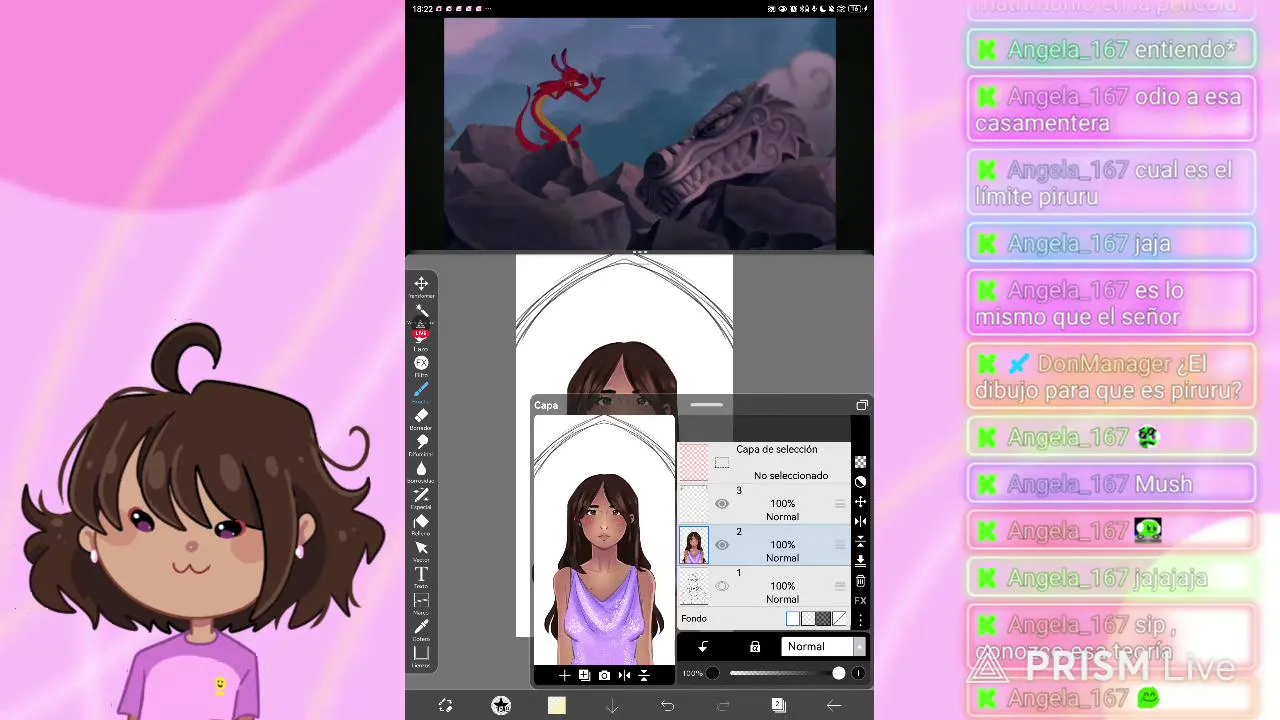
Task: Select the Special pen tool
Action: (421, 496)
